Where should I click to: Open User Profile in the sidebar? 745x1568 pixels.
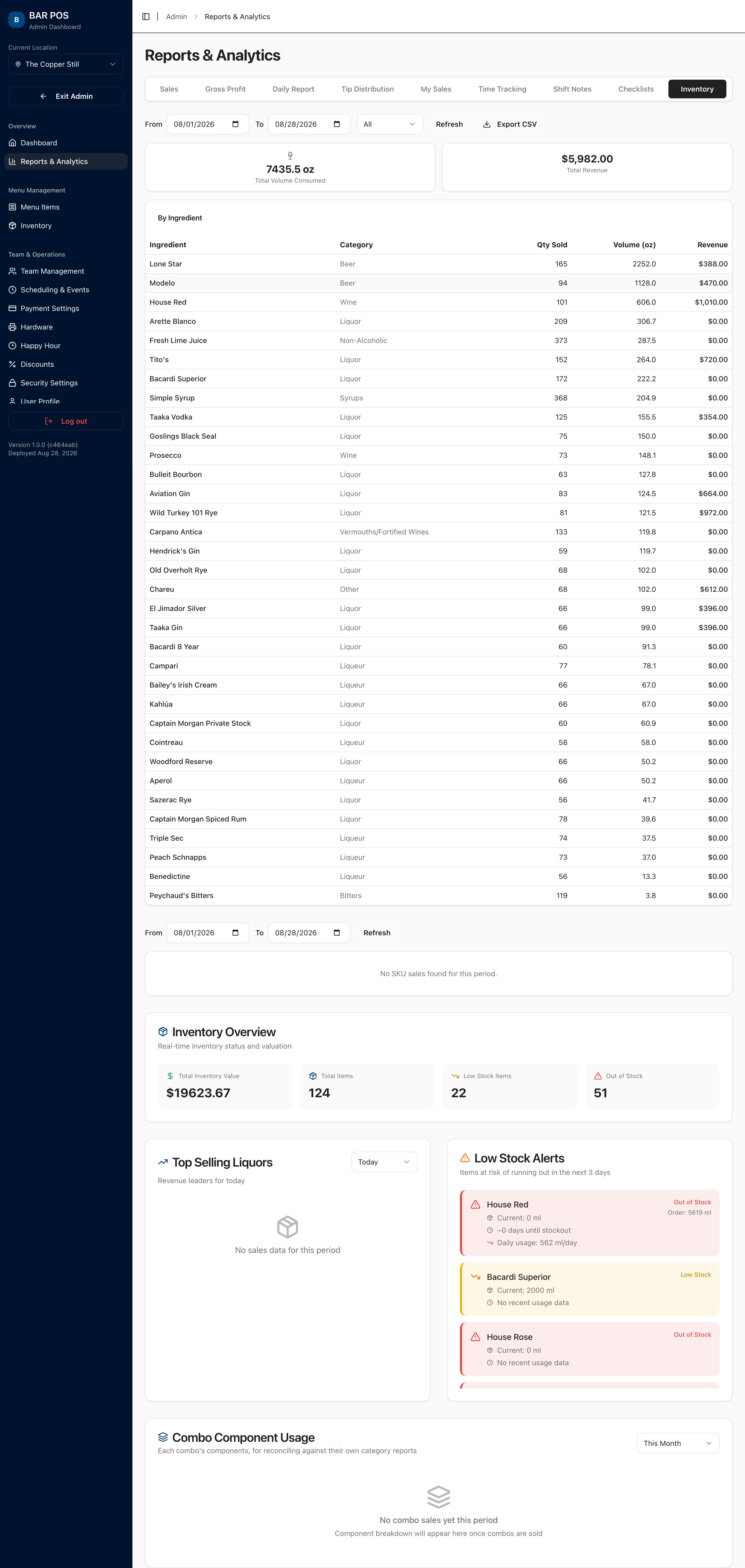(x=66, y=401)
